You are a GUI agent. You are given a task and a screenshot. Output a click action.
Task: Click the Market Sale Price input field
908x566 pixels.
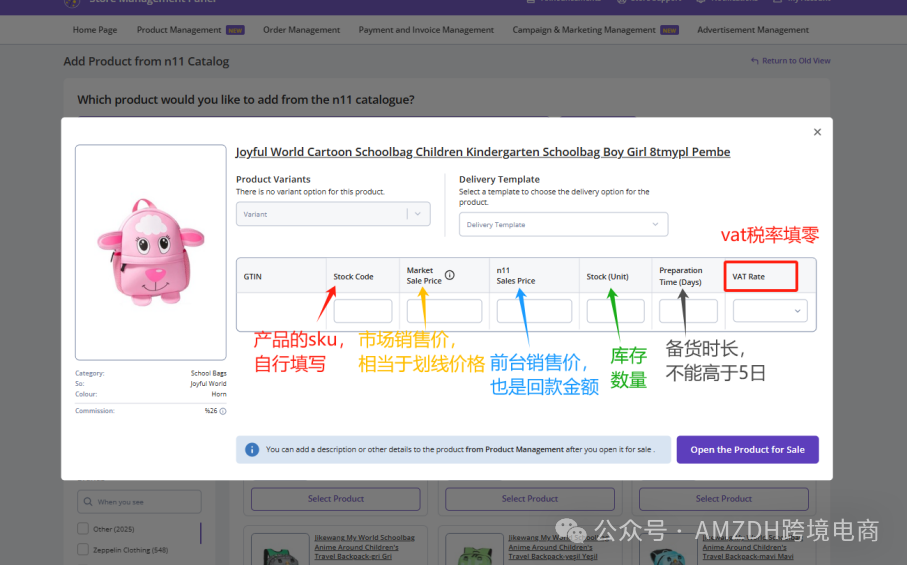(x=444, y=311)
